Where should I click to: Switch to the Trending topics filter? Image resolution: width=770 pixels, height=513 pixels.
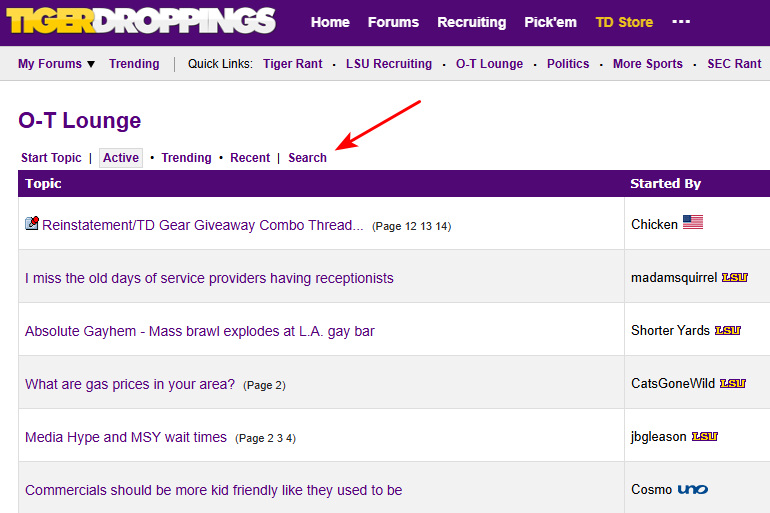(186, 158)
